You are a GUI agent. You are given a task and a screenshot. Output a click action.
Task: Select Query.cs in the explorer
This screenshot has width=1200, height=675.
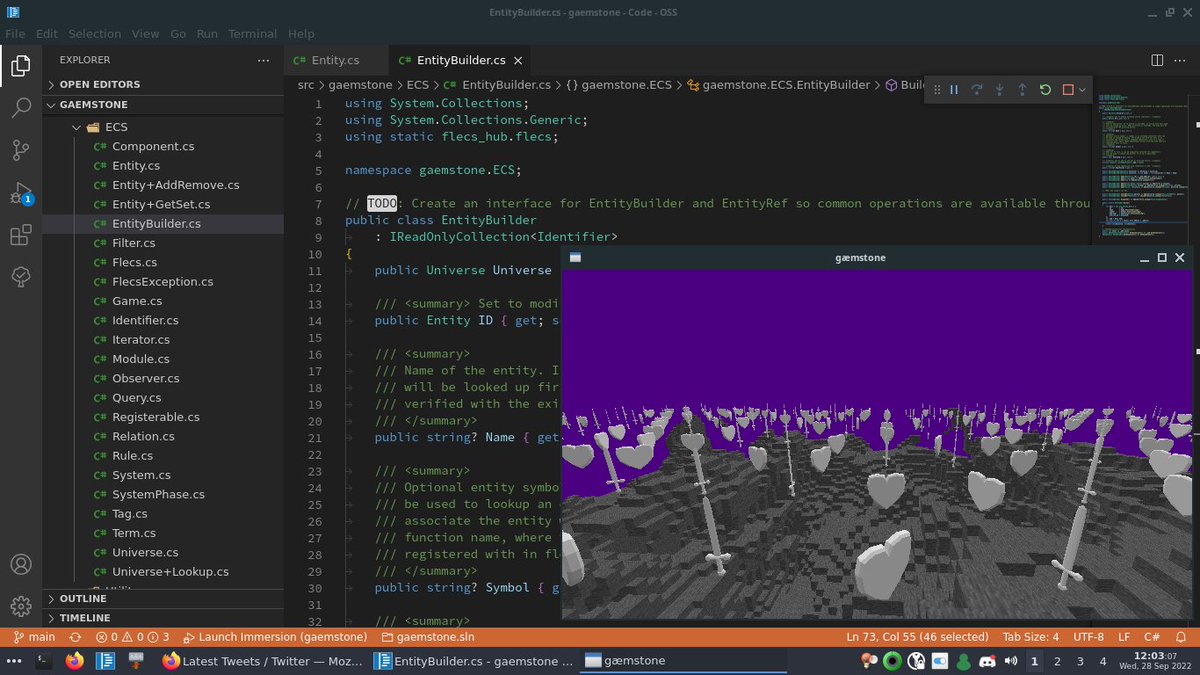click(x=136, y=398)
